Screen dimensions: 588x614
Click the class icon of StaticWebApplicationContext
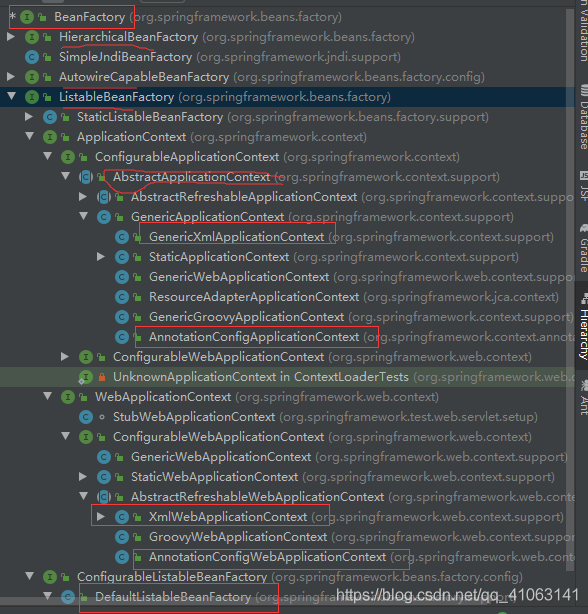[104, 477]
